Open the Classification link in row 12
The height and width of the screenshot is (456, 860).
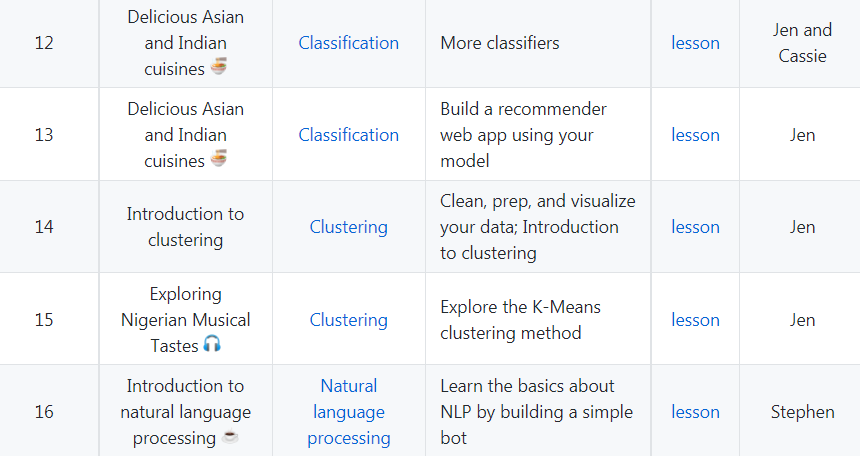(x=348, y=43)
